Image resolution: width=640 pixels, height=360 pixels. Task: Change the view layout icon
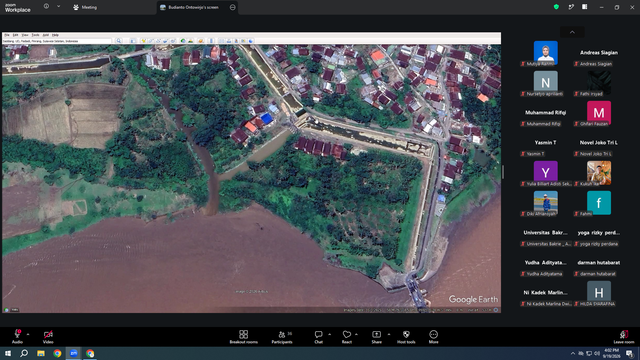point(584,7)
